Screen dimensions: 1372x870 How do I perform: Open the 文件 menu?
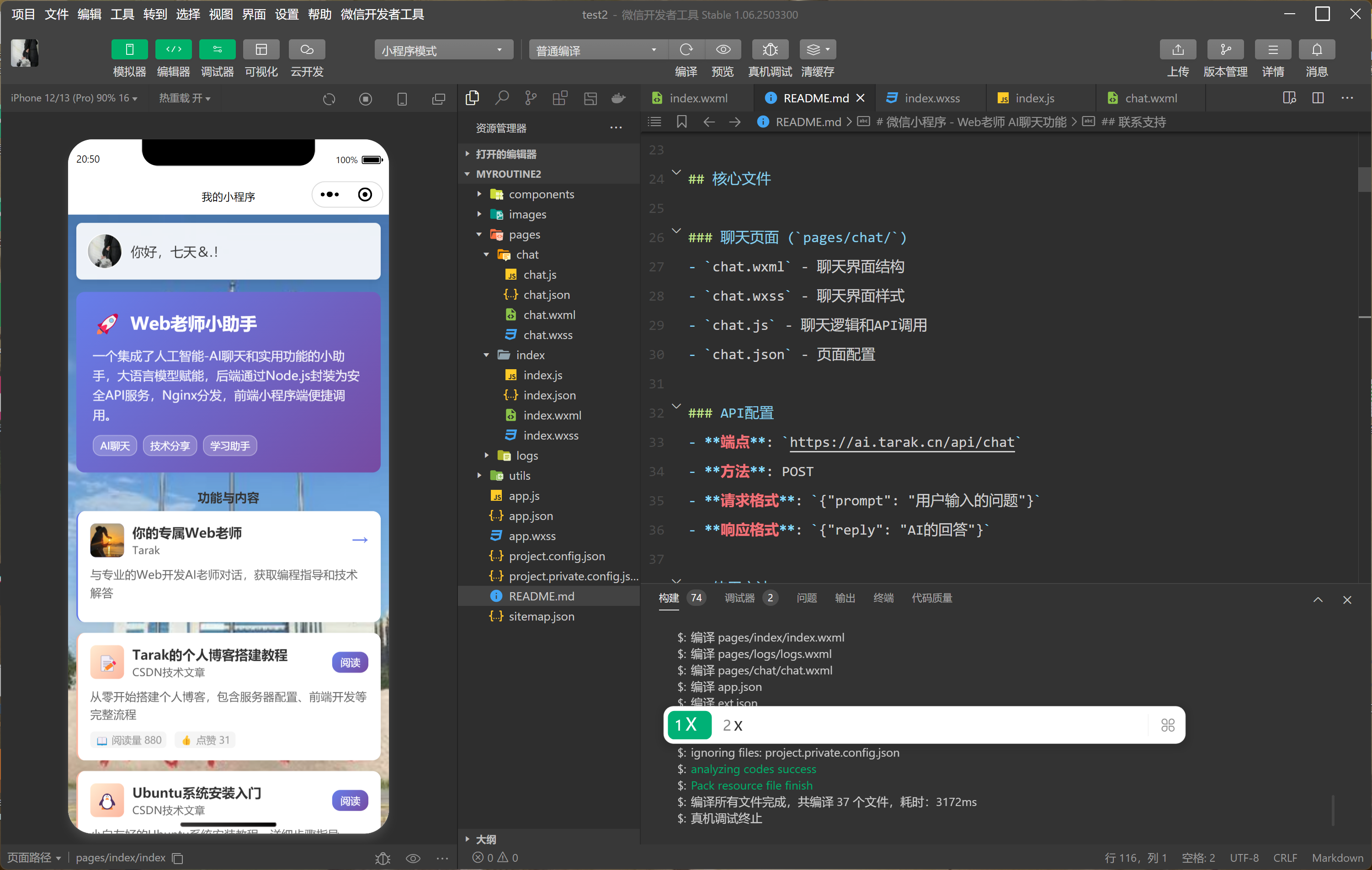(56, 14)
